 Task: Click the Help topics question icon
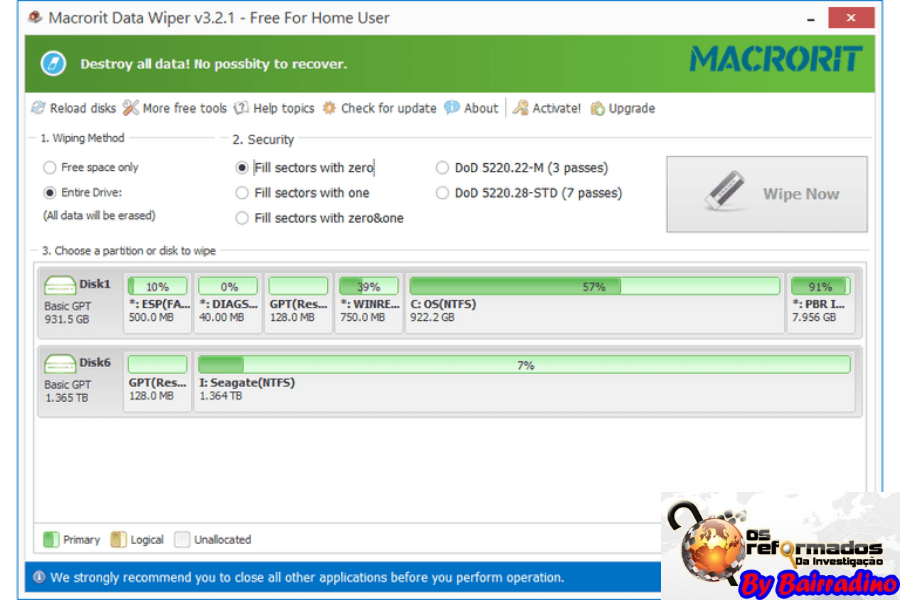242,108
